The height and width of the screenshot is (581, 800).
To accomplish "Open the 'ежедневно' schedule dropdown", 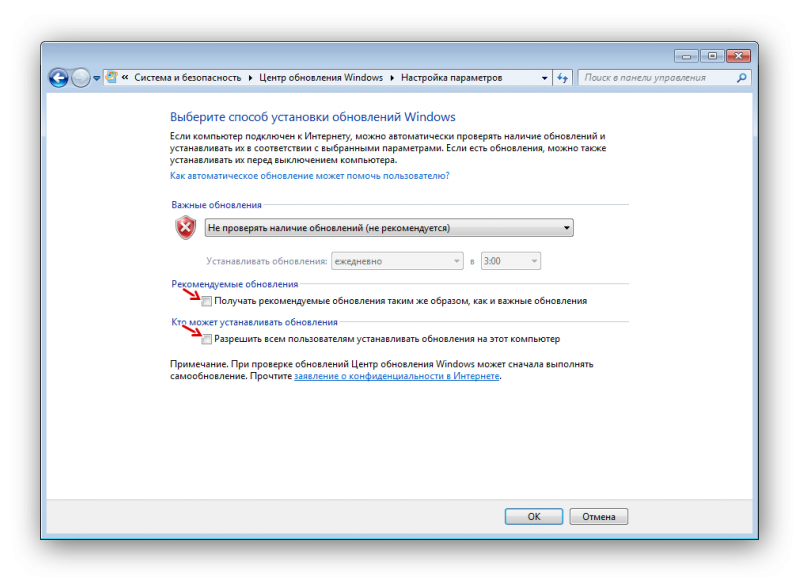I will 397,261.
